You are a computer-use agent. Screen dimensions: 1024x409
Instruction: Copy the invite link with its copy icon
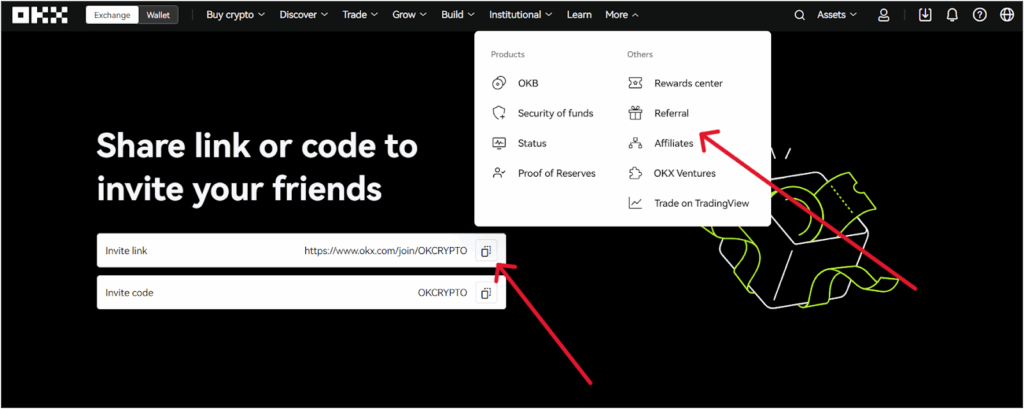(x=486, y=250)
